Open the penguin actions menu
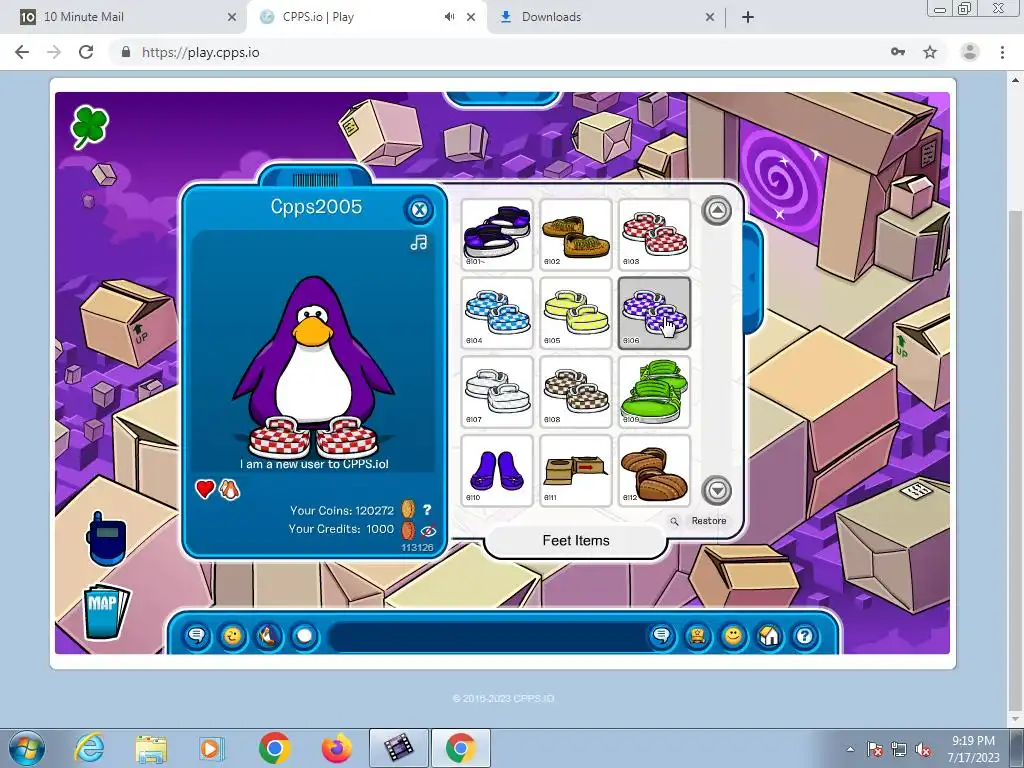Screen dimensions: 1024x768 coord(268,635)
